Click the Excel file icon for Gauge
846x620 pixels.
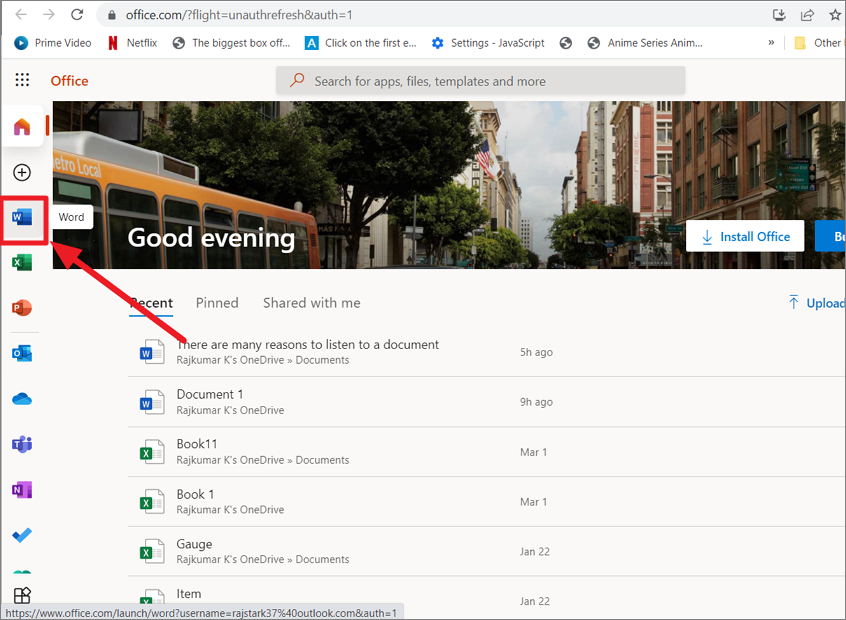tap(152, 551)
